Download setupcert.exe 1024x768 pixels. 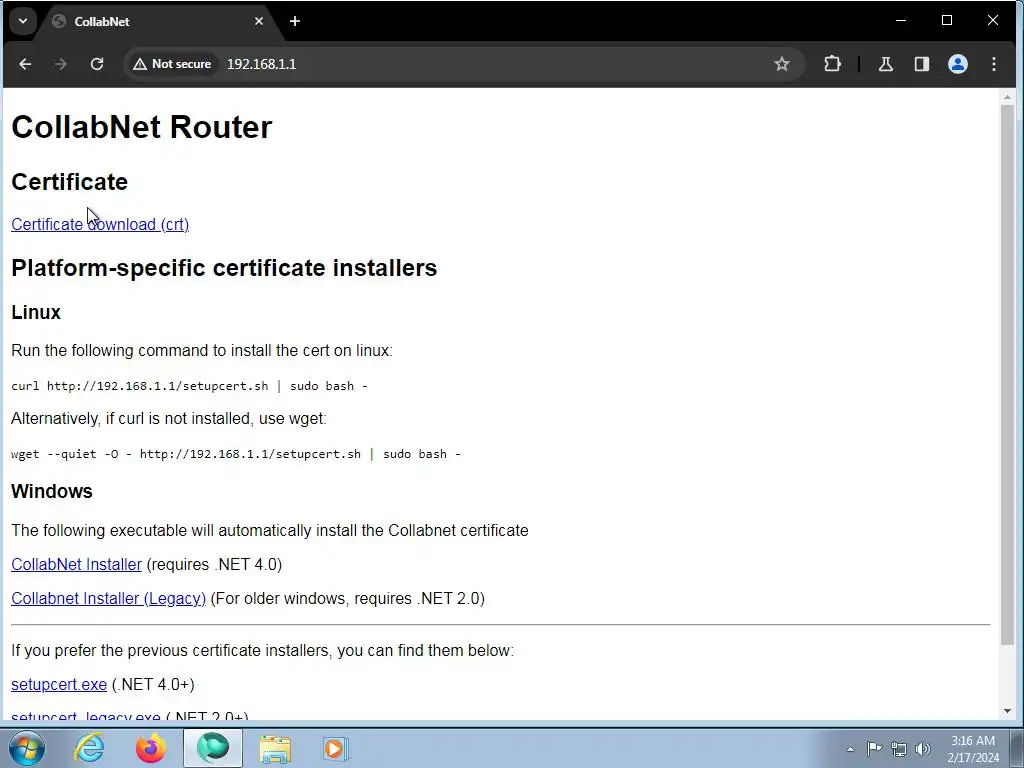(59, 684)
